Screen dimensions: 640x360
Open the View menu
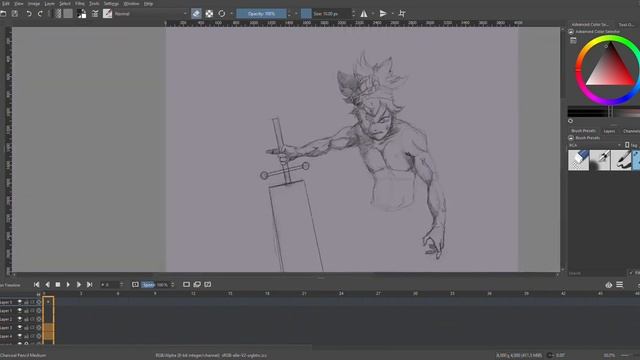[x=19, y=4]
